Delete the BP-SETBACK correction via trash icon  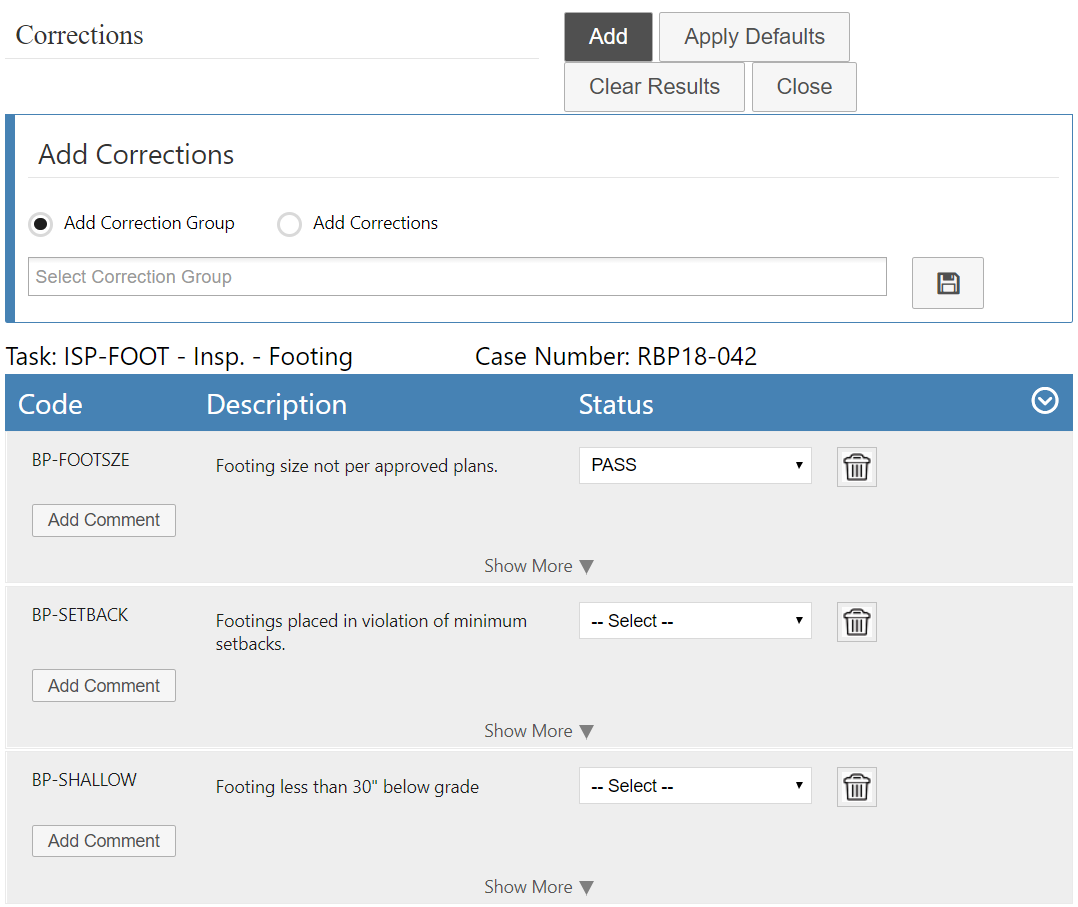(x=857, y=622)
